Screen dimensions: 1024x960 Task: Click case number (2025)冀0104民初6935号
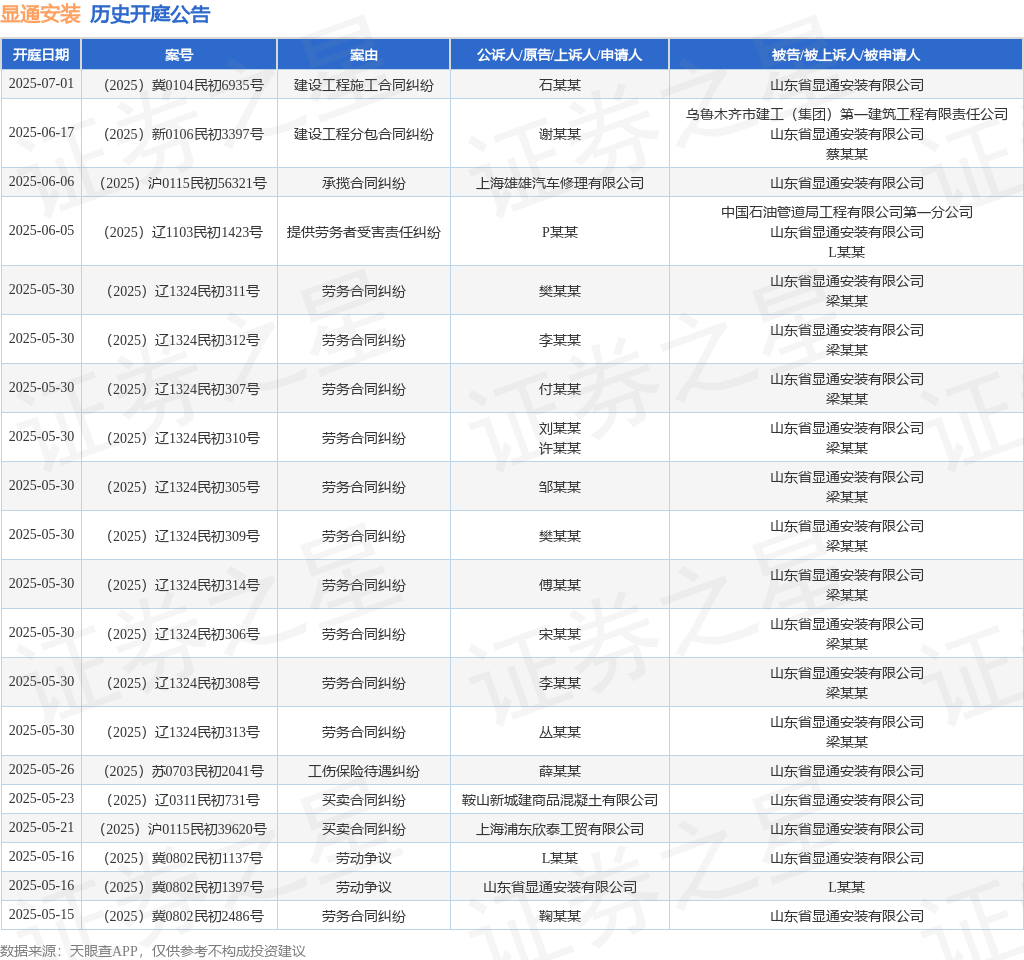179,85
